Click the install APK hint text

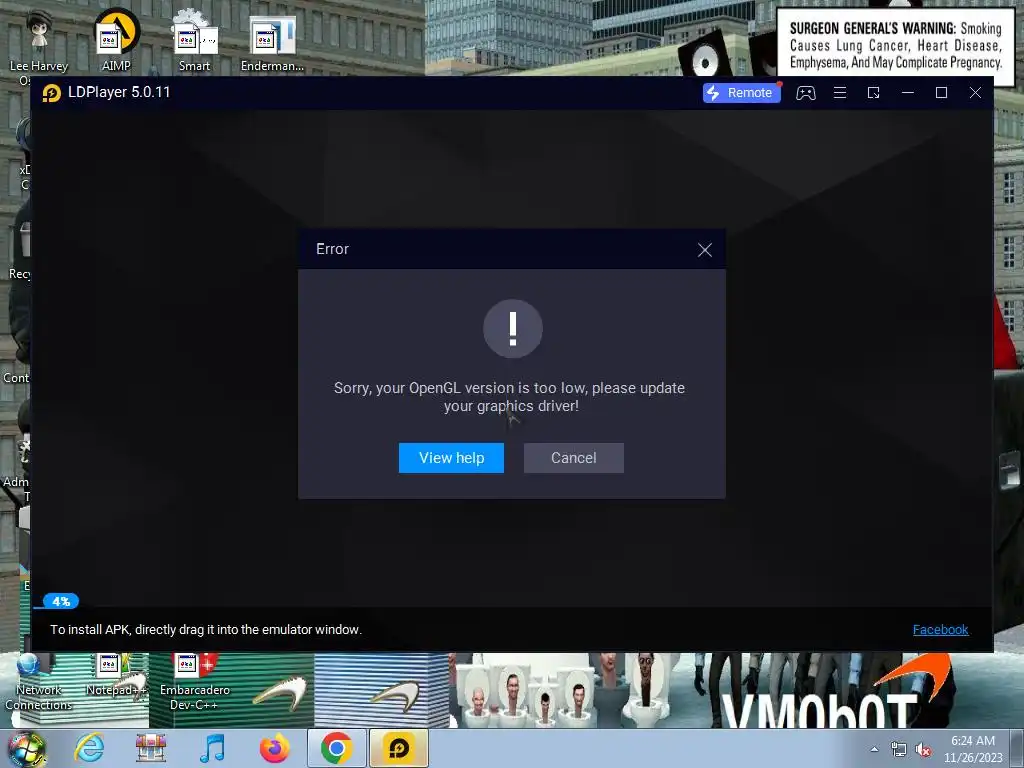(x=206, y=630)
